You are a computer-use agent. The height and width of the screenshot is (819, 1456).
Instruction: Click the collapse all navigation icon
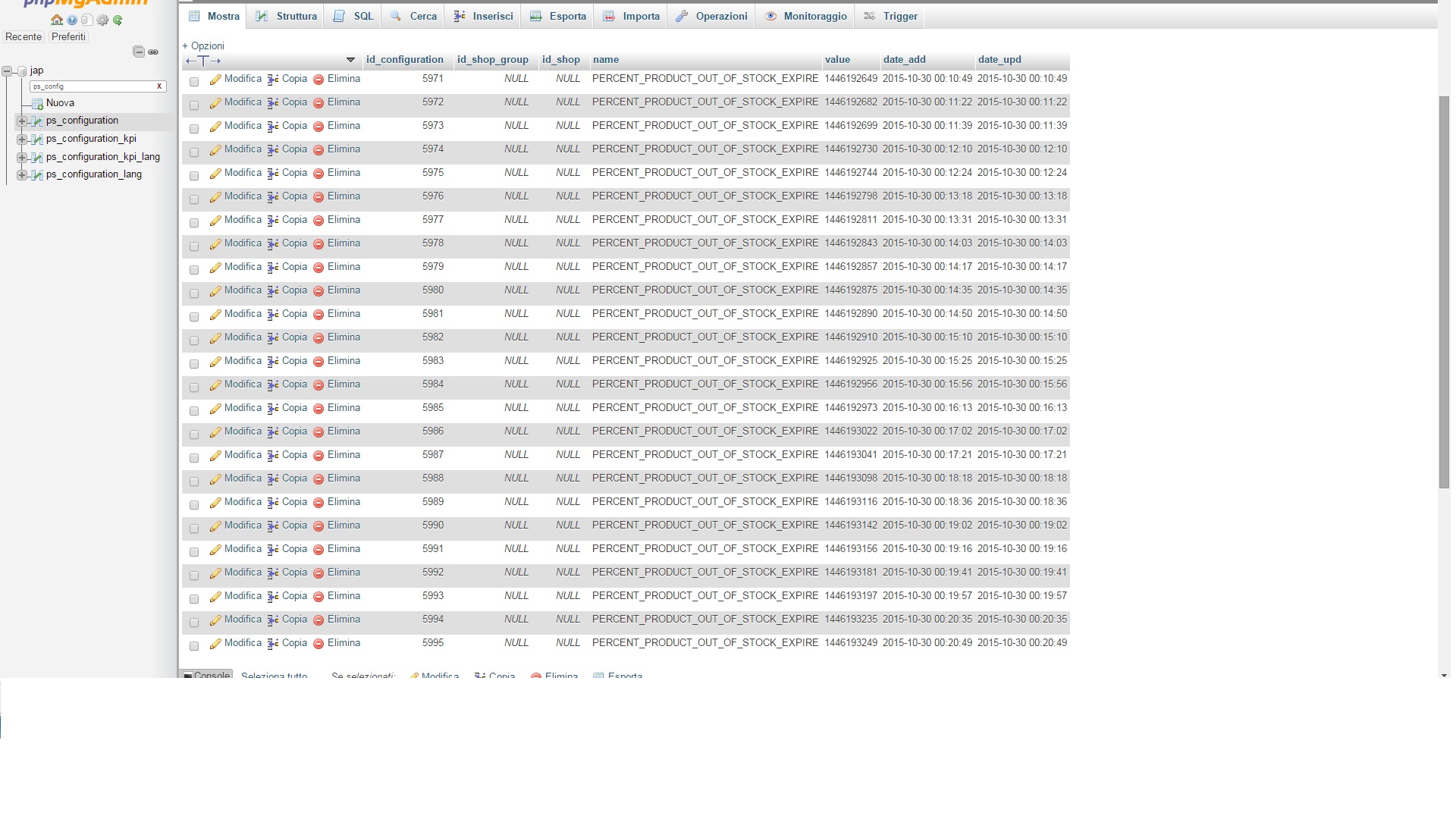tap(139, 52)
